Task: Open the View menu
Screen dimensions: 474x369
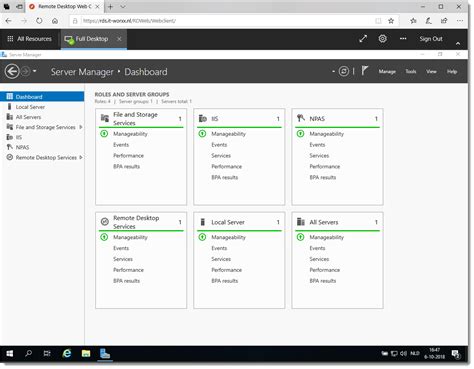Action: coord(431,71)
